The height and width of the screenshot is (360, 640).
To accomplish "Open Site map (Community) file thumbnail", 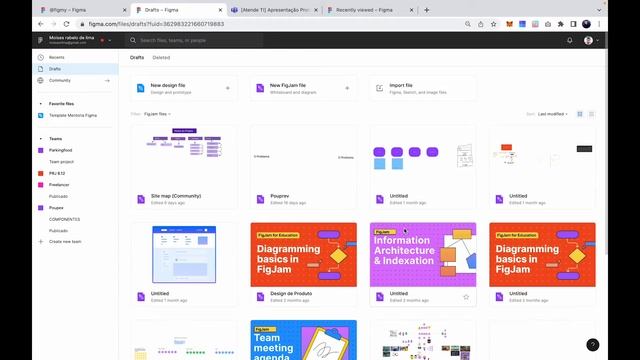I will tap(184, 157).
